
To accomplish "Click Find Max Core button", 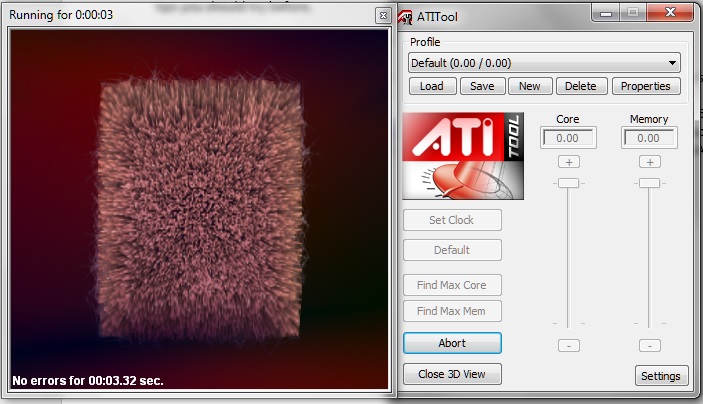I will point(452,285).
